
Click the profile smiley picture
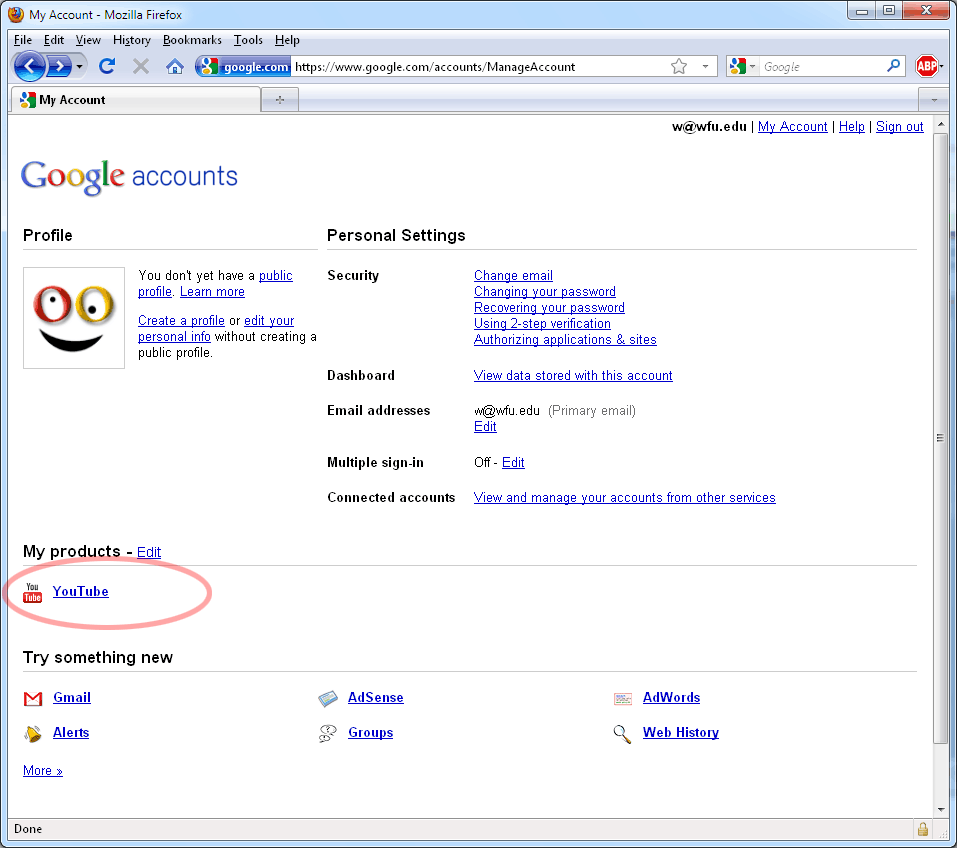coord(74,318)
